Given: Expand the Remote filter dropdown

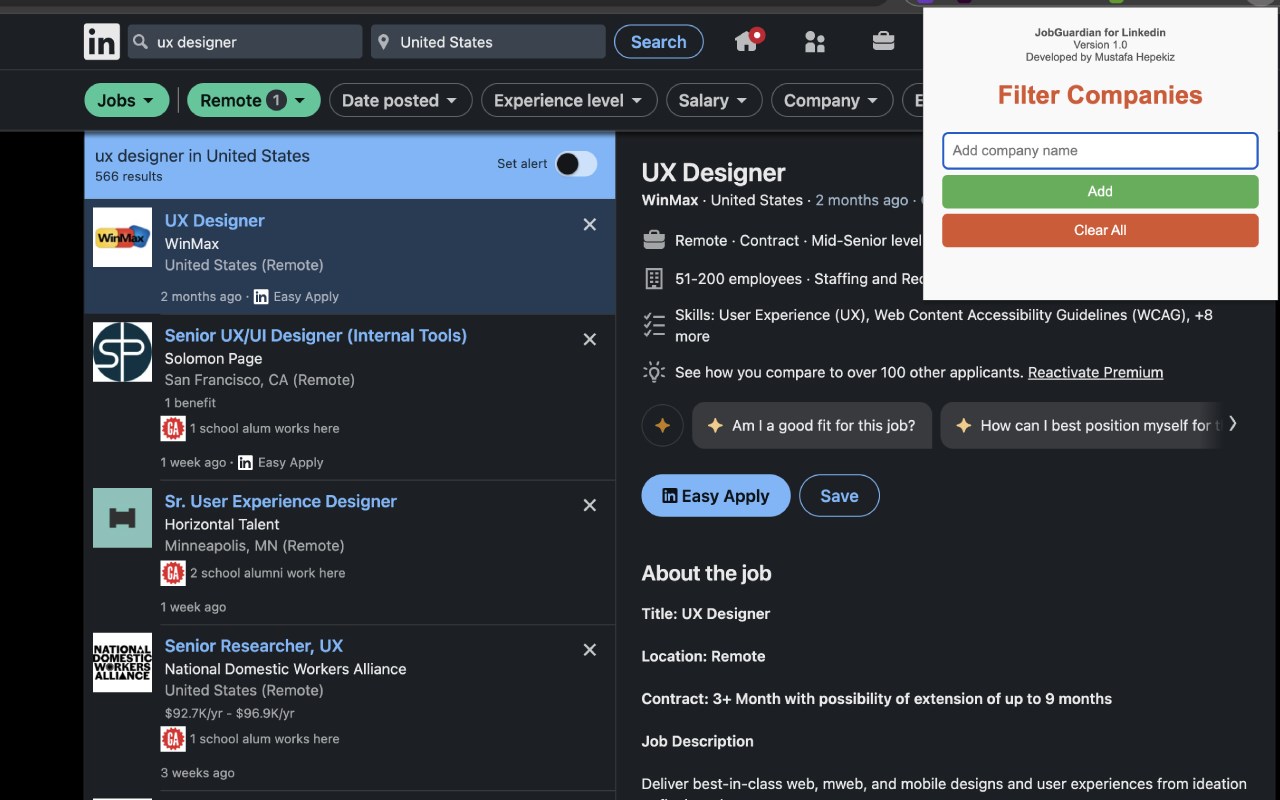Looking at the screenshot, I should (254, 100).
